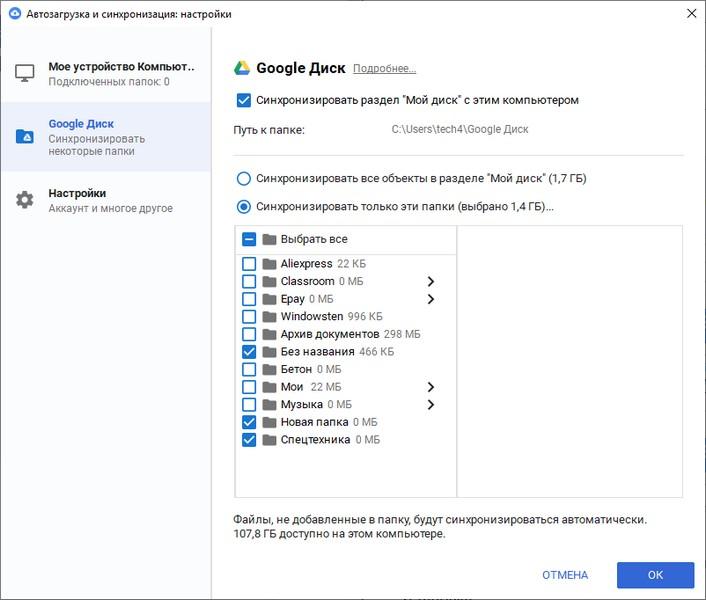
Task: Click the Backup and Sync cloud icon in title bar
Action: pos(15,14)
